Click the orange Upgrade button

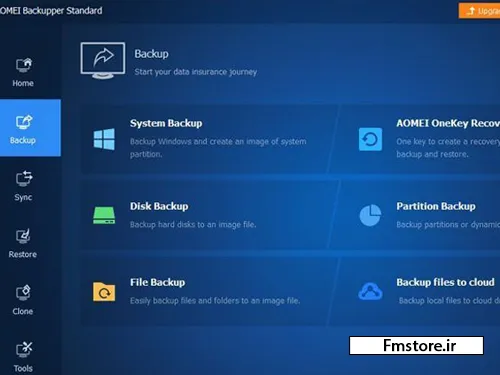pos(479,11)
